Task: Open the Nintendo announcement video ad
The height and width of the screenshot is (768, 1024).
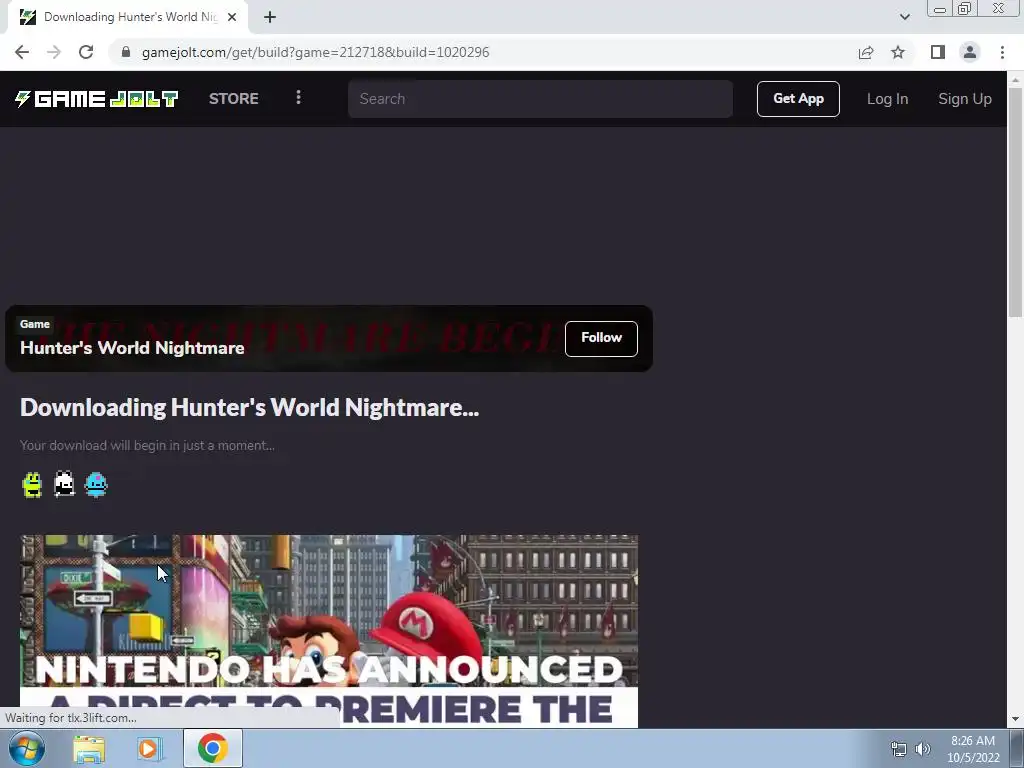Action: 328,631
